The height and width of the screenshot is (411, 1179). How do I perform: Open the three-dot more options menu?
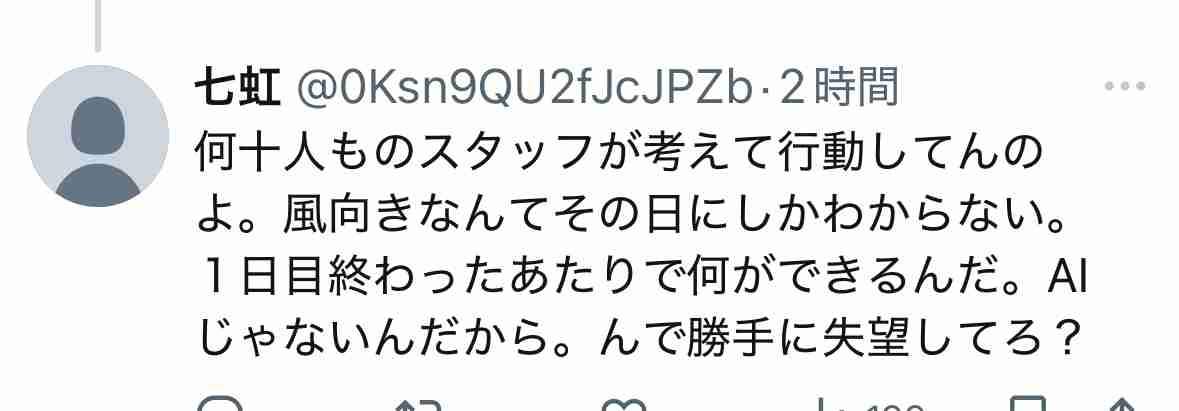[1125, 86]
